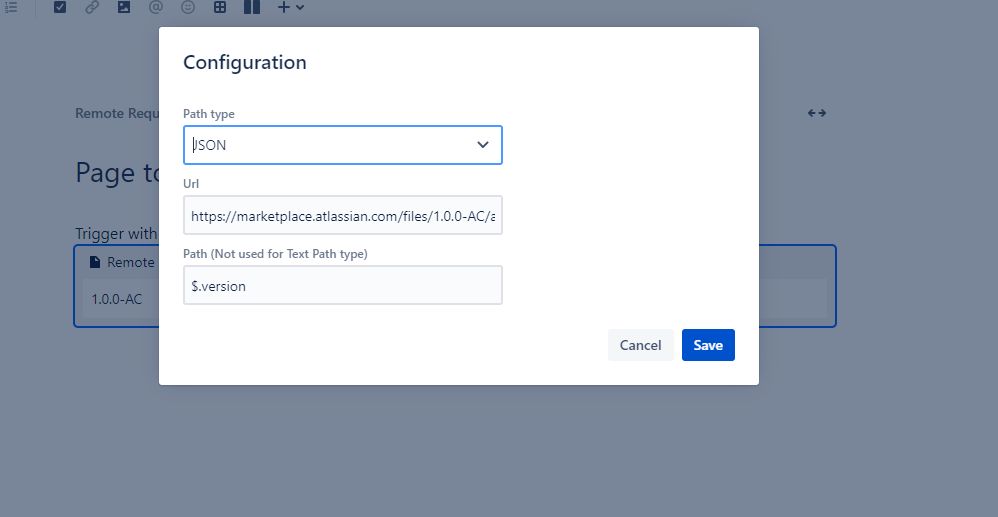The width and height of the screenshot is (998, 517).
Task: Click into the Url input field
Action: pyautogui.click(x=342, y=215)
